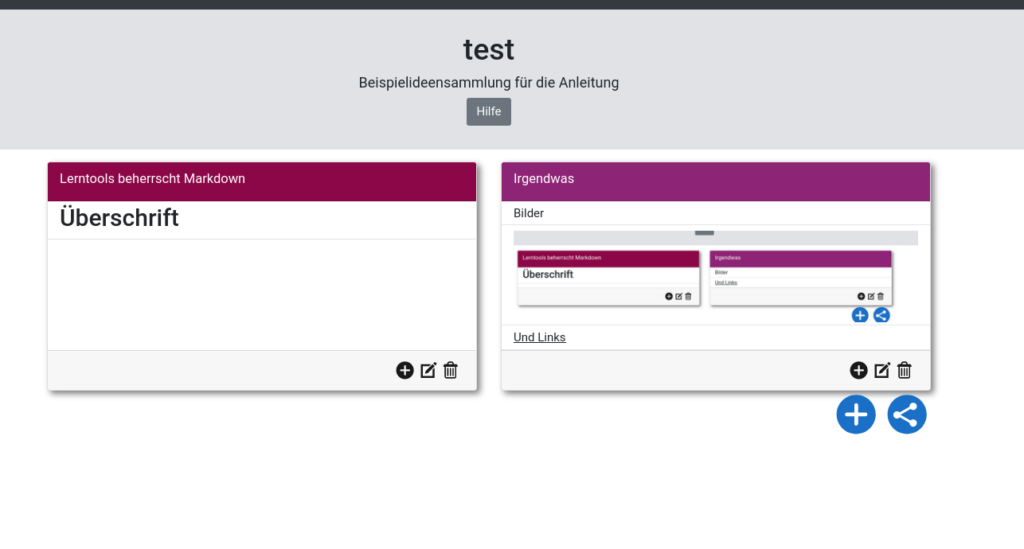Edit the Irgendwas card
Screen dimensions: 1024x549
[882, 370]
